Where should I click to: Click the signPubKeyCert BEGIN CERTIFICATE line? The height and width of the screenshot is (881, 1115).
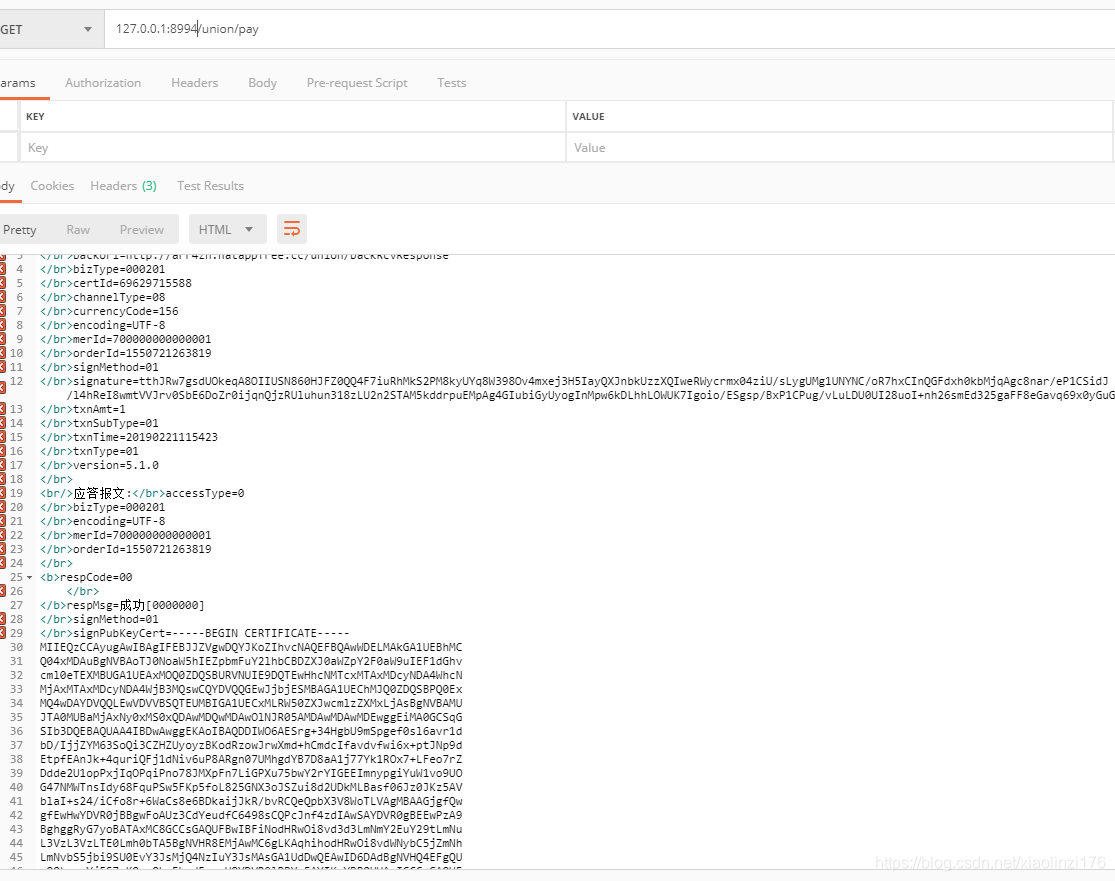195,633
